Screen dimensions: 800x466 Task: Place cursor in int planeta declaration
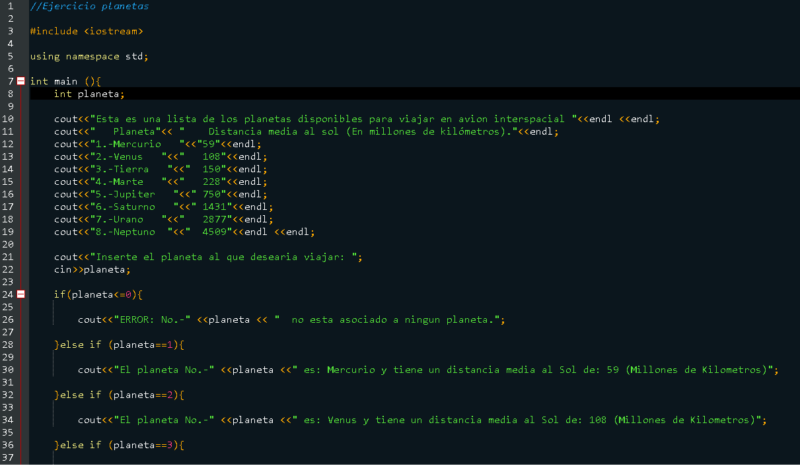pyautogui.click(x=89, y=94)
